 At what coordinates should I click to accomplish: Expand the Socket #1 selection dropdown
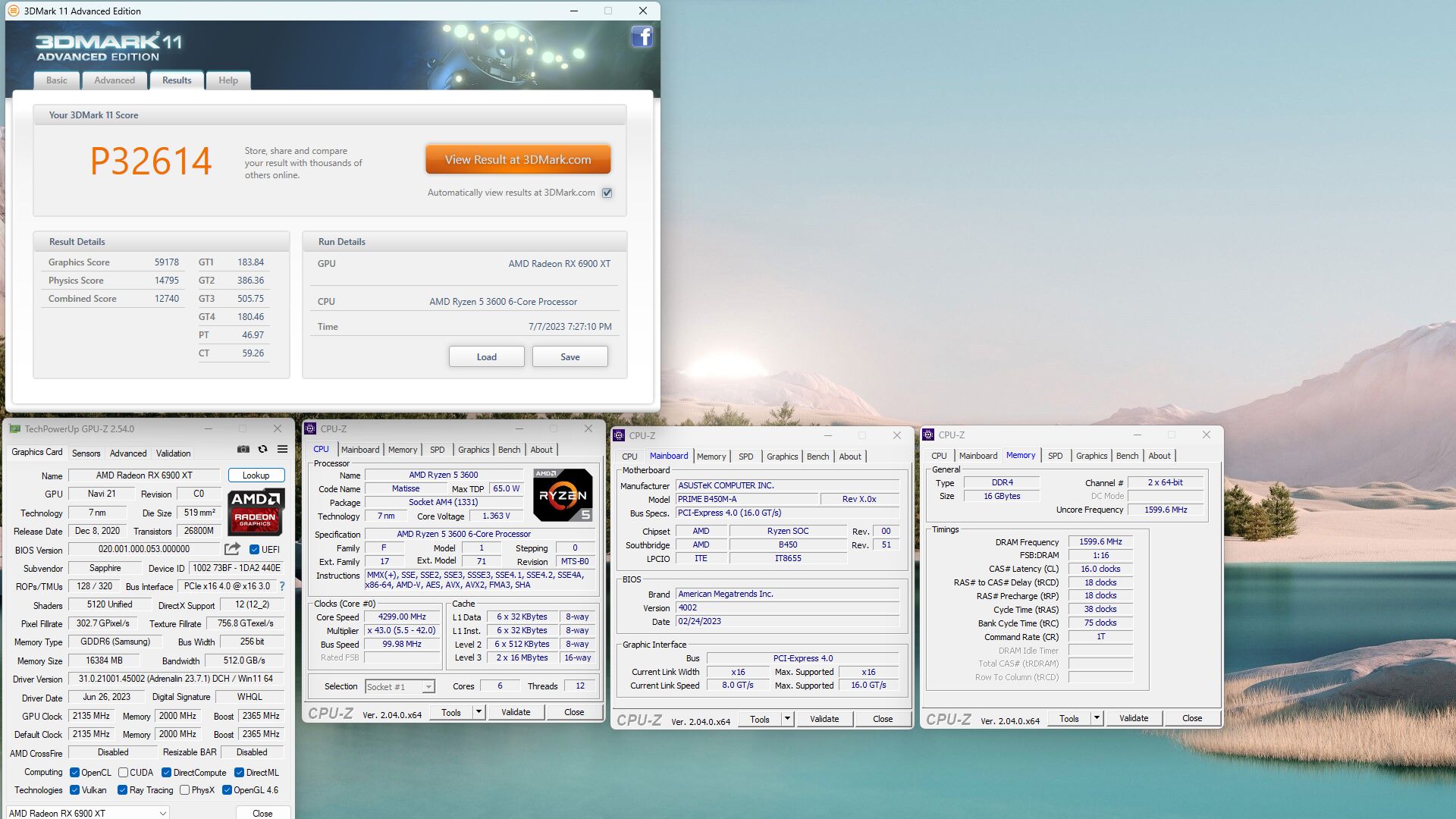[428, 687]
